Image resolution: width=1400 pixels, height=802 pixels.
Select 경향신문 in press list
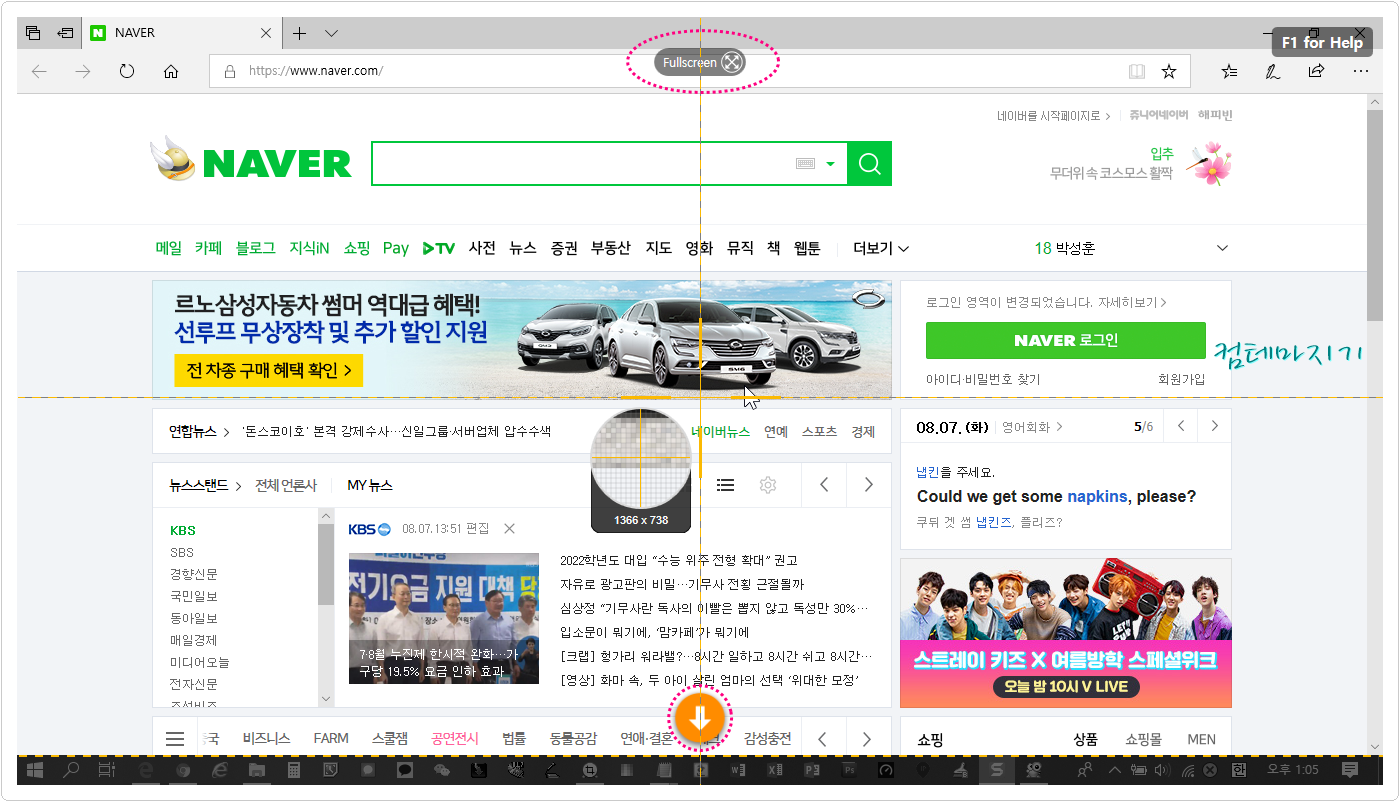point(194,574)
